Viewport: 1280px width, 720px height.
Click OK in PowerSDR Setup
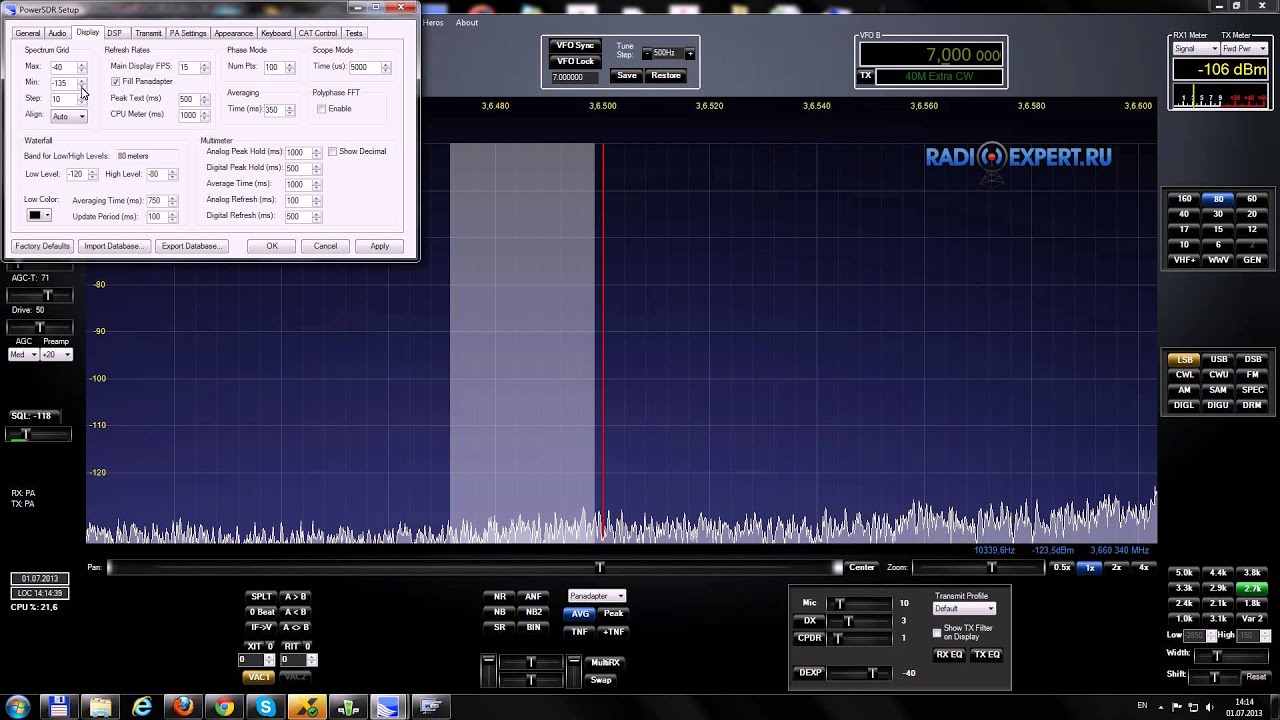tap(272, 246)
